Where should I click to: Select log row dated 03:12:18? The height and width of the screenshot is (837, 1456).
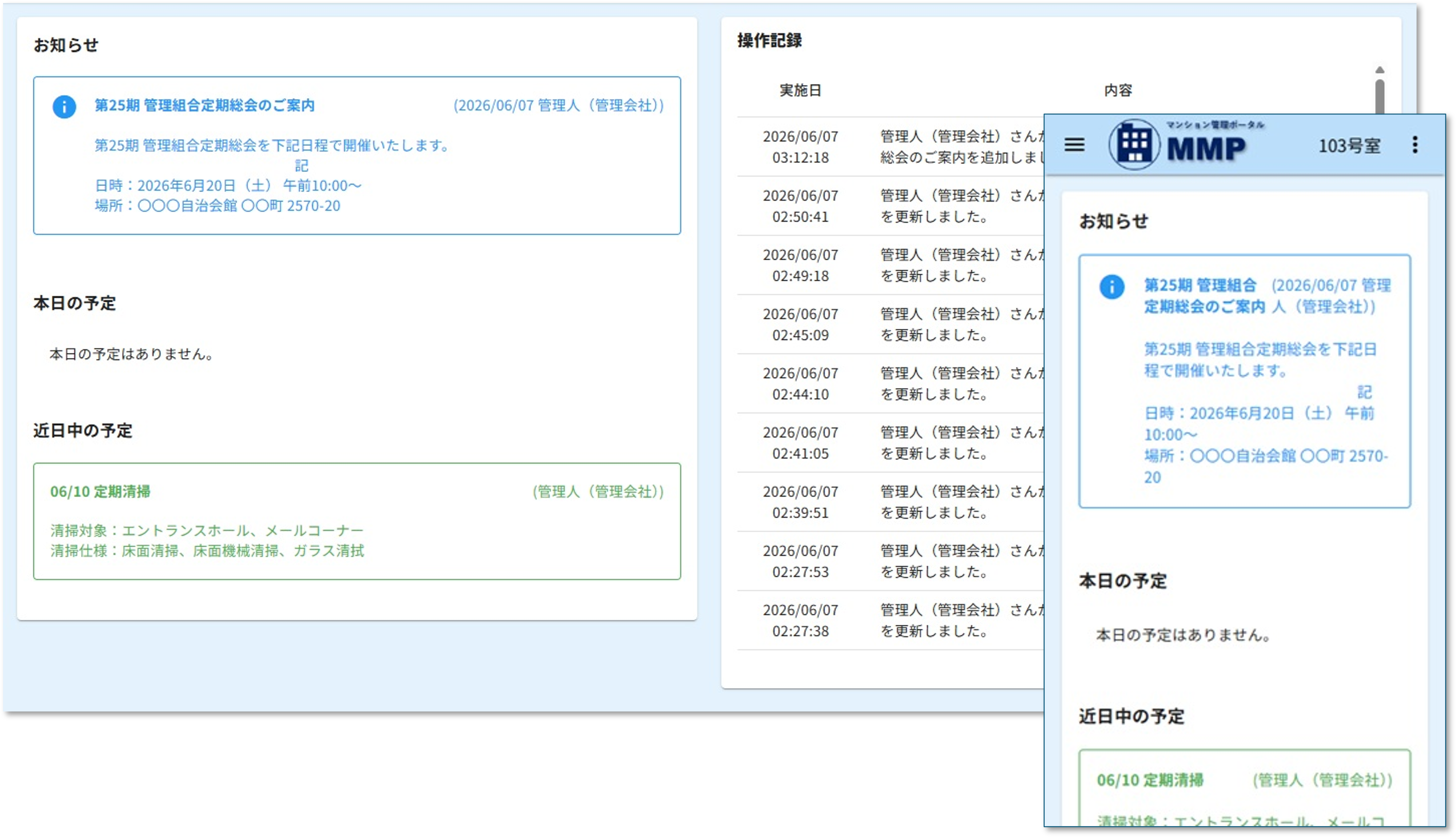[x=891, y=147]
